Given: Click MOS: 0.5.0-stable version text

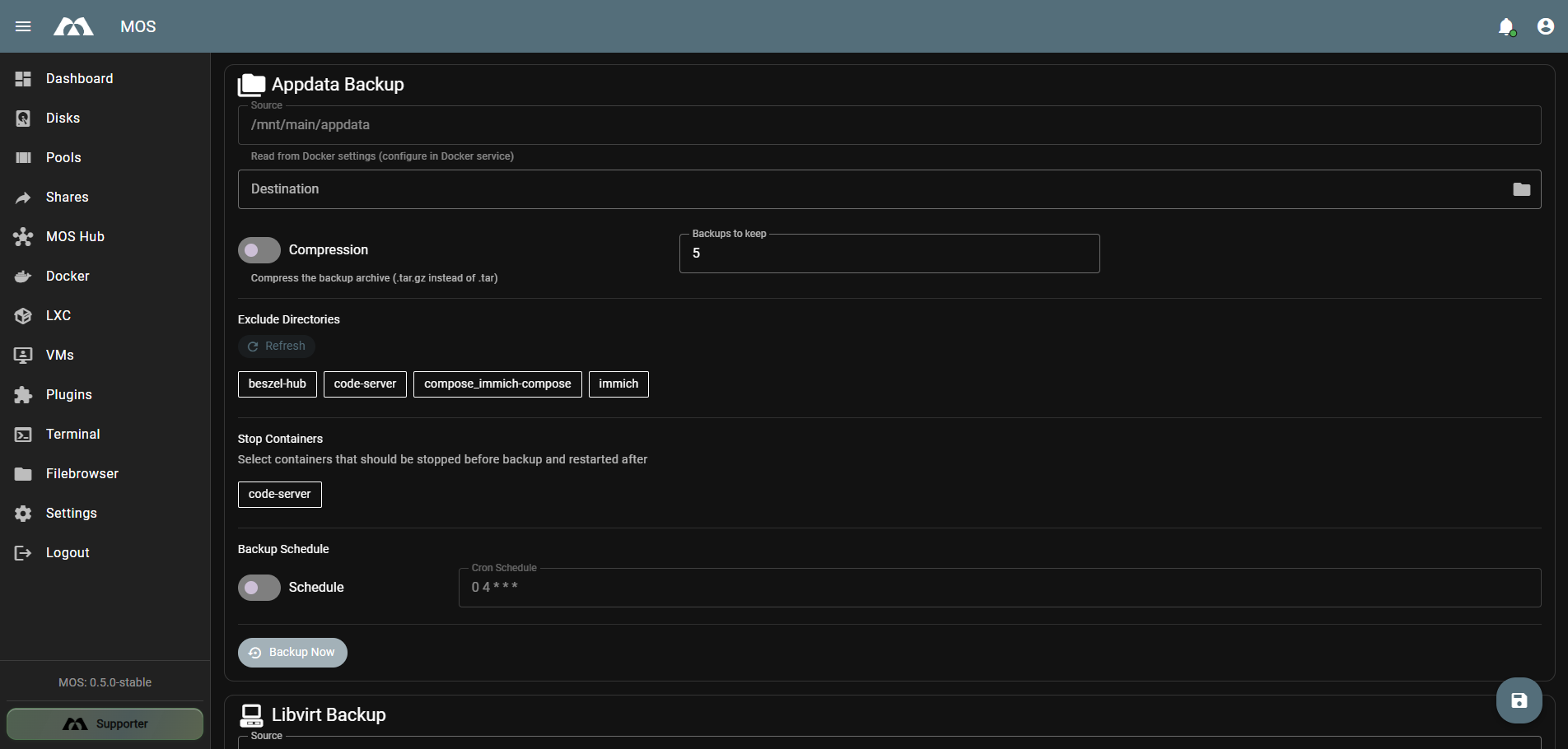Looking at the screenshot, I should tap(105, 682).
